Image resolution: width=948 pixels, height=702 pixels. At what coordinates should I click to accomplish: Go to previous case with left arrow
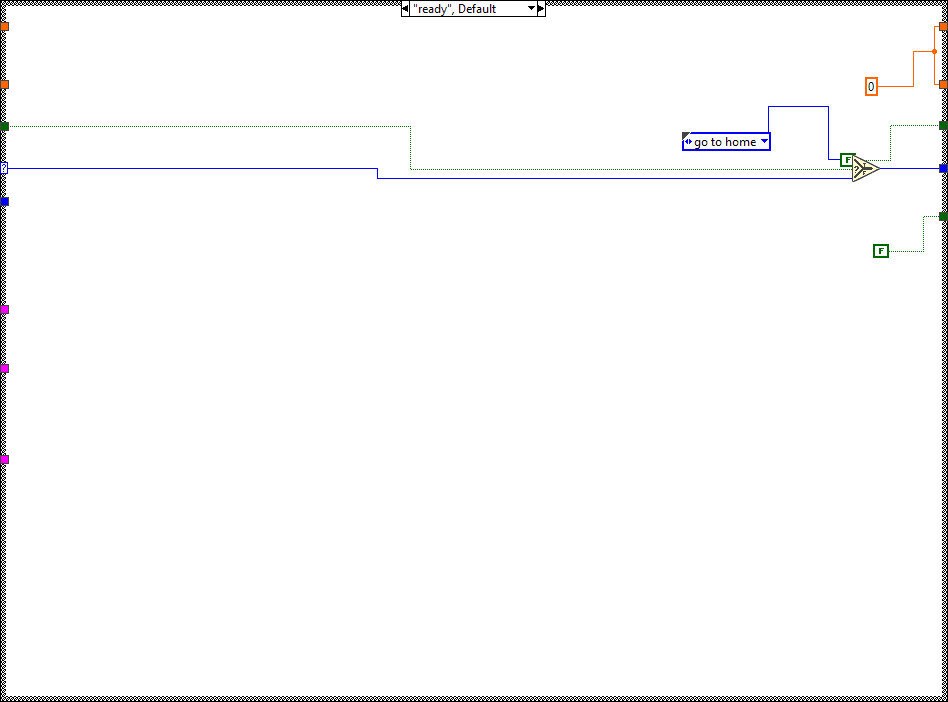coord(405,9)
